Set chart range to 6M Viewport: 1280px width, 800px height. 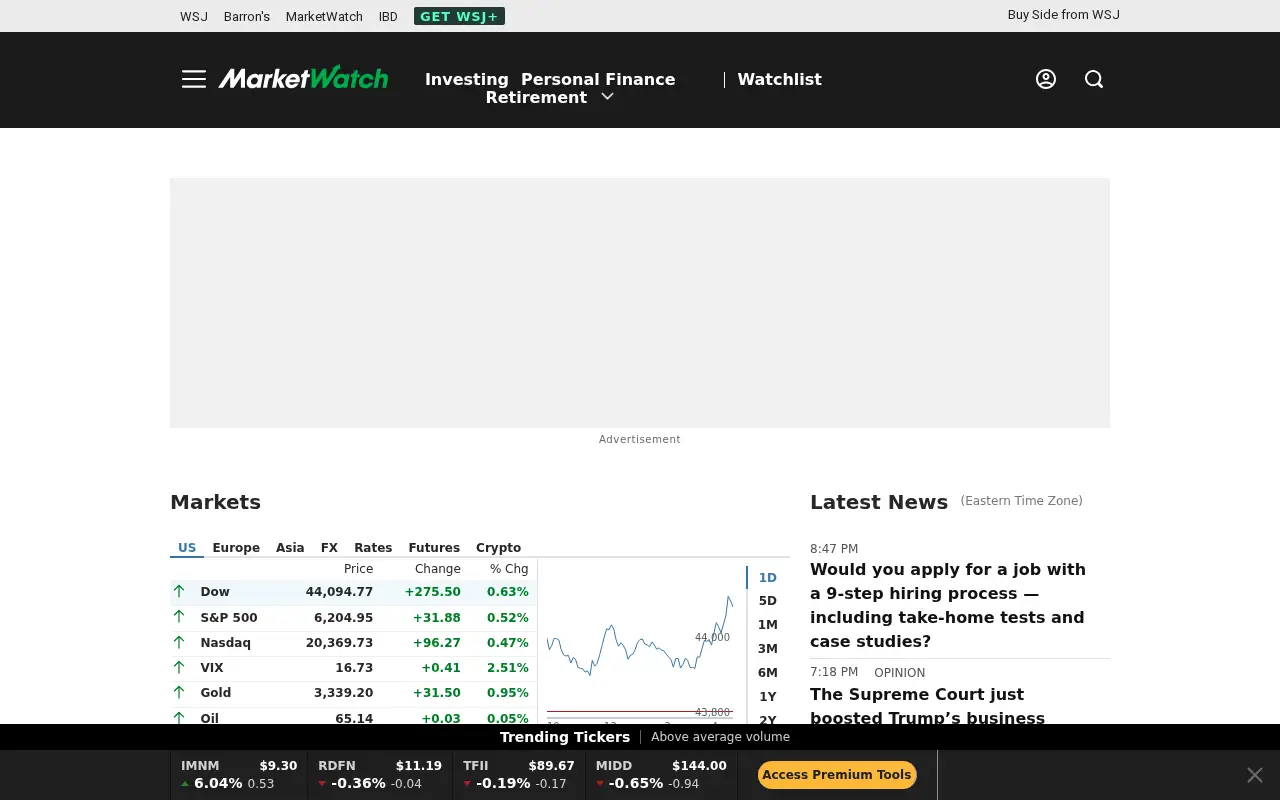(768, 673)
